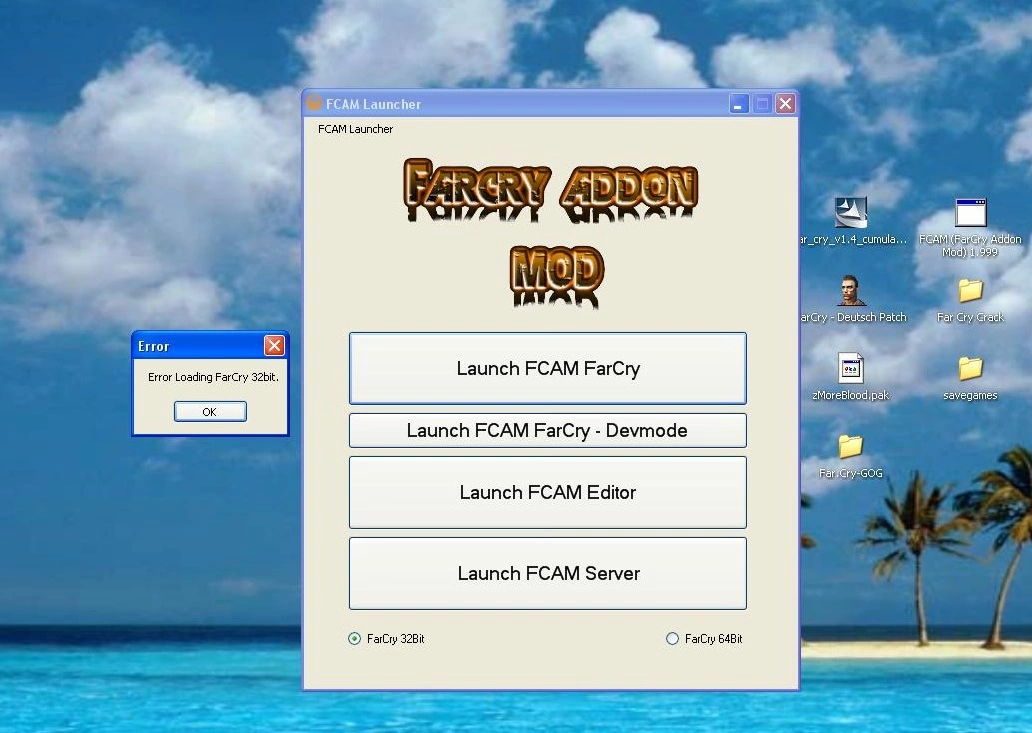
Task: Select the savegames folder icon
Action: (x=970, y=369)
